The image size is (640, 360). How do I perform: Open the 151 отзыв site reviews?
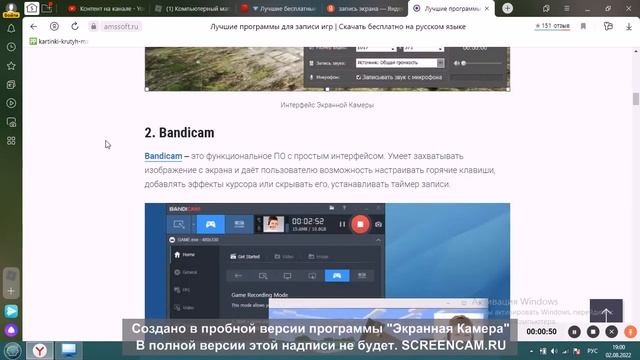tap(552, 26)
